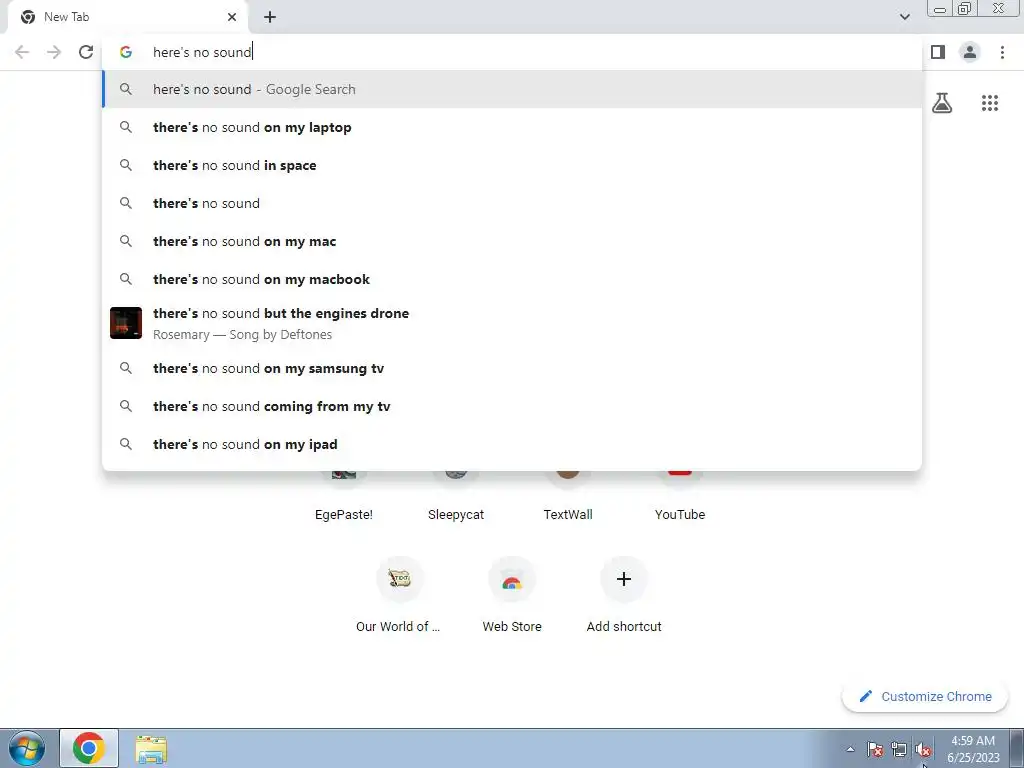Choose "there's no sound on my samsung tv"

tap(512, 368)
